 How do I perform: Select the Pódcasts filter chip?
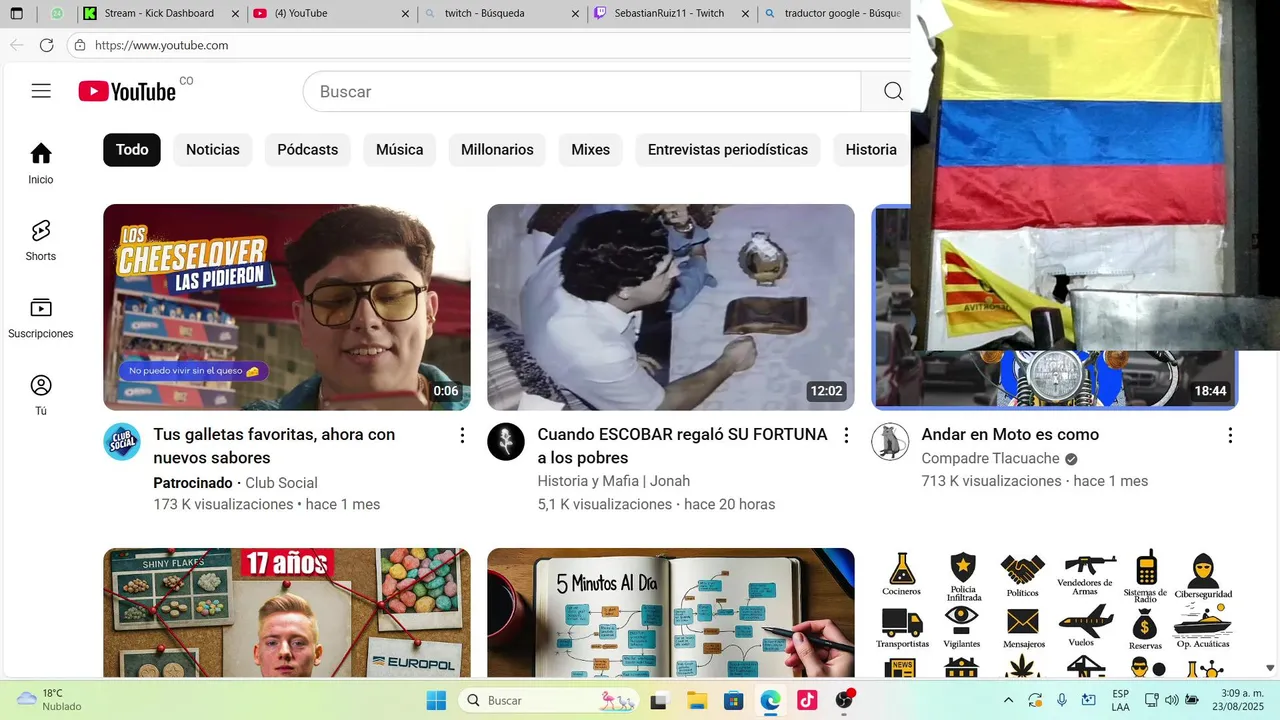[308, 149]
